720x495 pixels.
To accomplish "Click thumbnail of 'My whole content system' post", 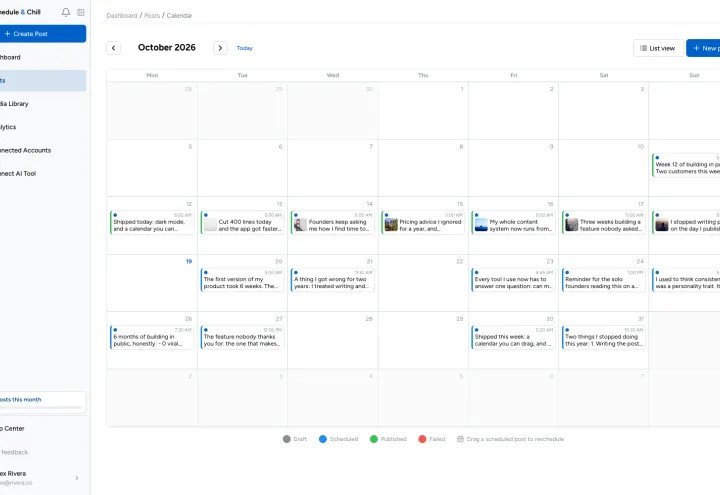I will [481, 225].
